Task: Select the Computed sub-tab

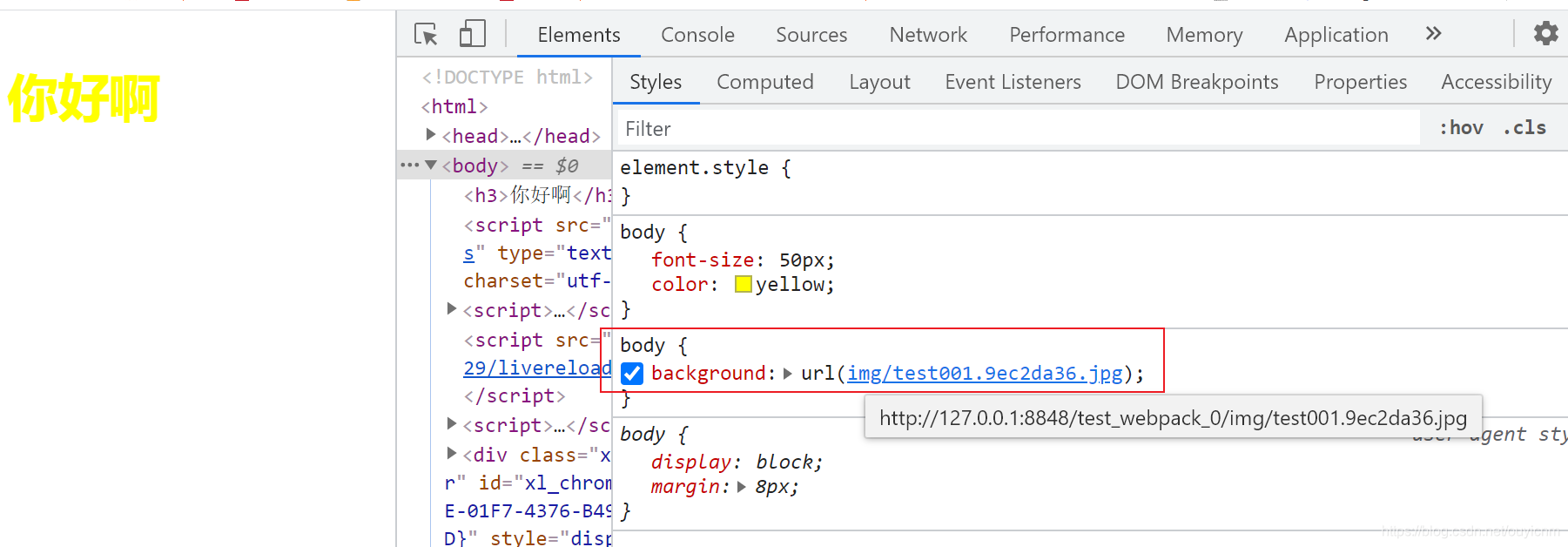Action: (x=764, y=82)
